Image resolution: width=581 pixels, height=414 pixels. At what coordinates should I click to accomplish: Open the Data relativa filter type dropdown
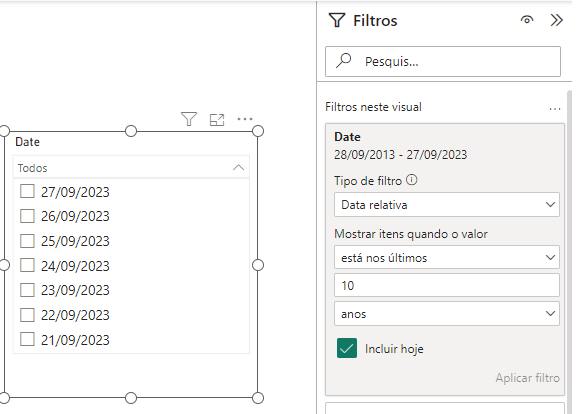446,205
